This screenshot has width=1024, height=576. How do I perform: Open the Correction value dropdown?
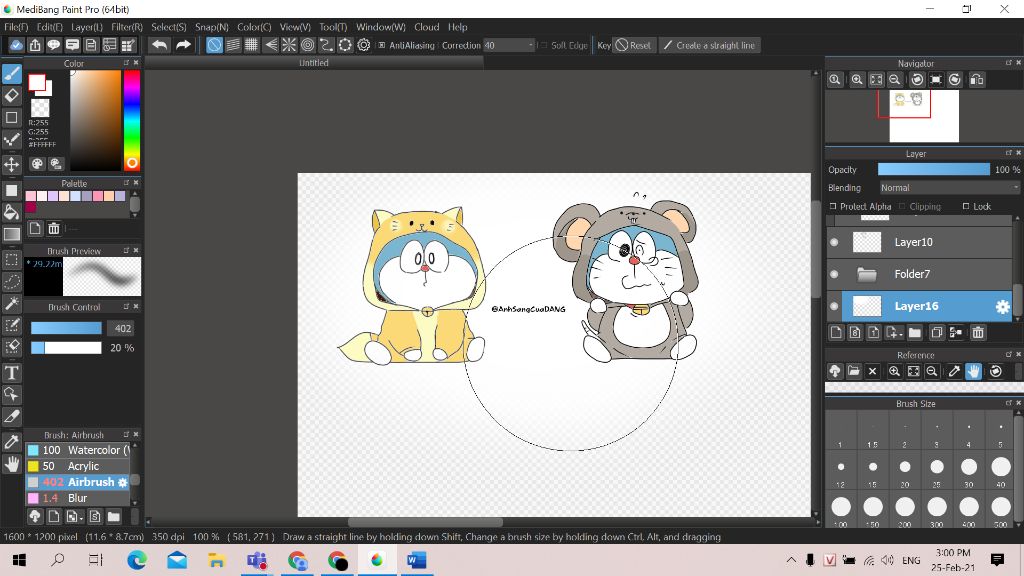pyautogui.click(x=509, y=45)
